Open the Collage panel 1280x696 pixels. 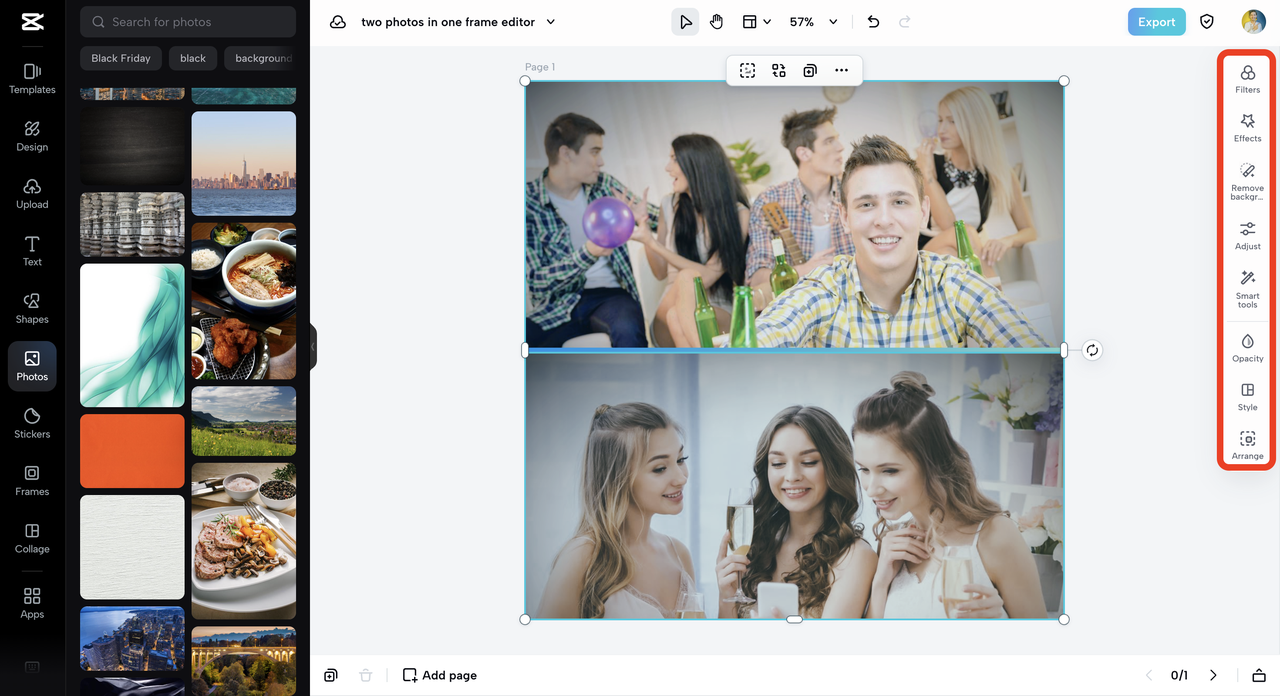pyautogui.click(x=32, y=538)
